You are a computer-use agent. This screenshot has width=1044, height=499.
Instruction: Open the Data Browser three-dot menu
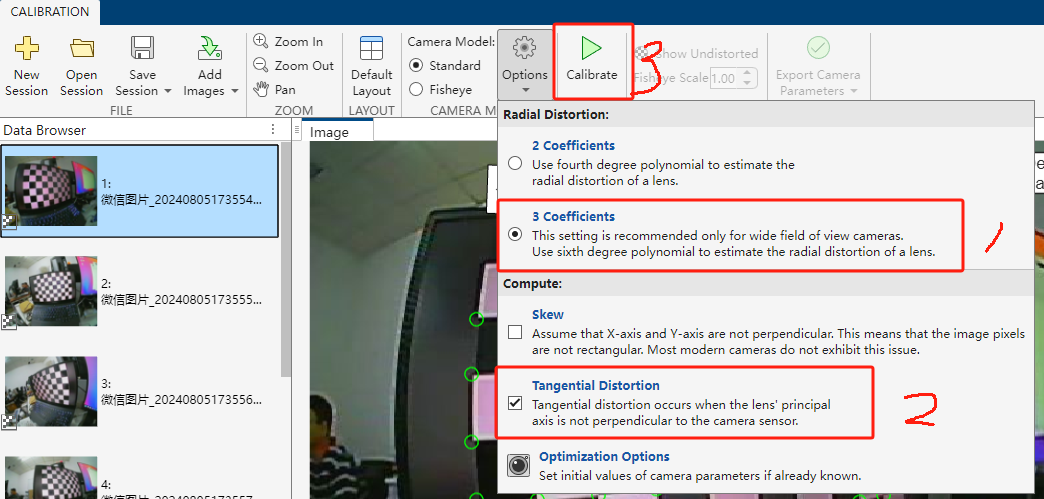[x=272, y=129]
